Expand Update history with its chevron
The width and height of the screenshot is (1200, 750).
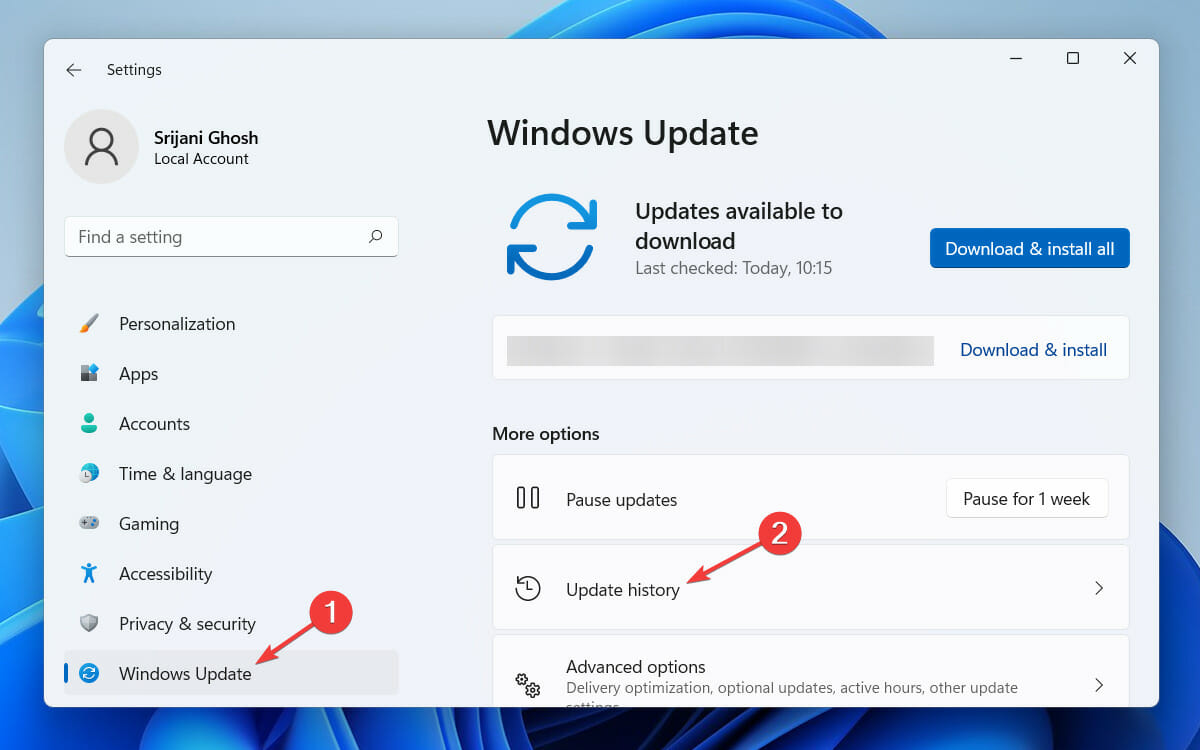click(x=1098, y=588)
